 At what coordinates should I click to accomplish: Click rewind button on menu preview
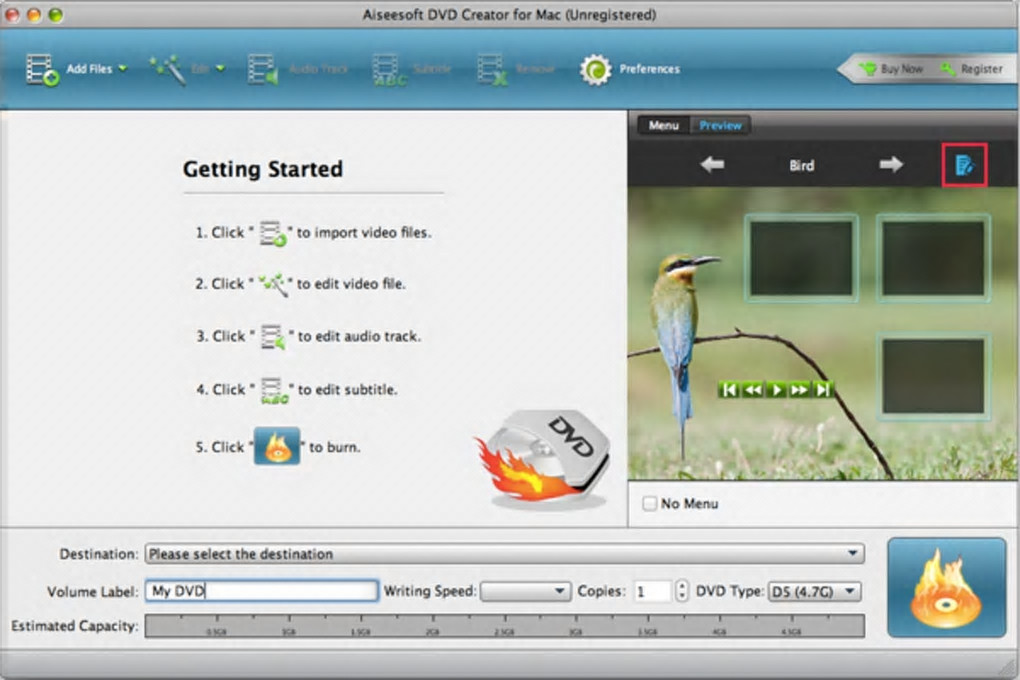[753, 390]
